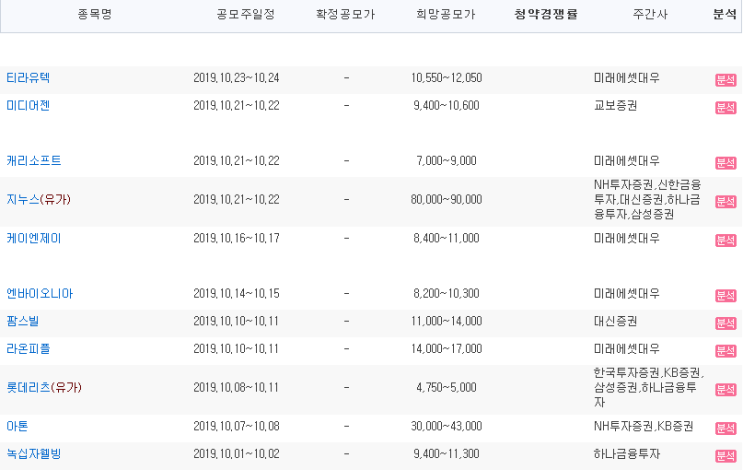The width and height of the screenshot is (743, 470).
Task: Open the 롯데리츠(유가) stock link
Action: [44, 388]
